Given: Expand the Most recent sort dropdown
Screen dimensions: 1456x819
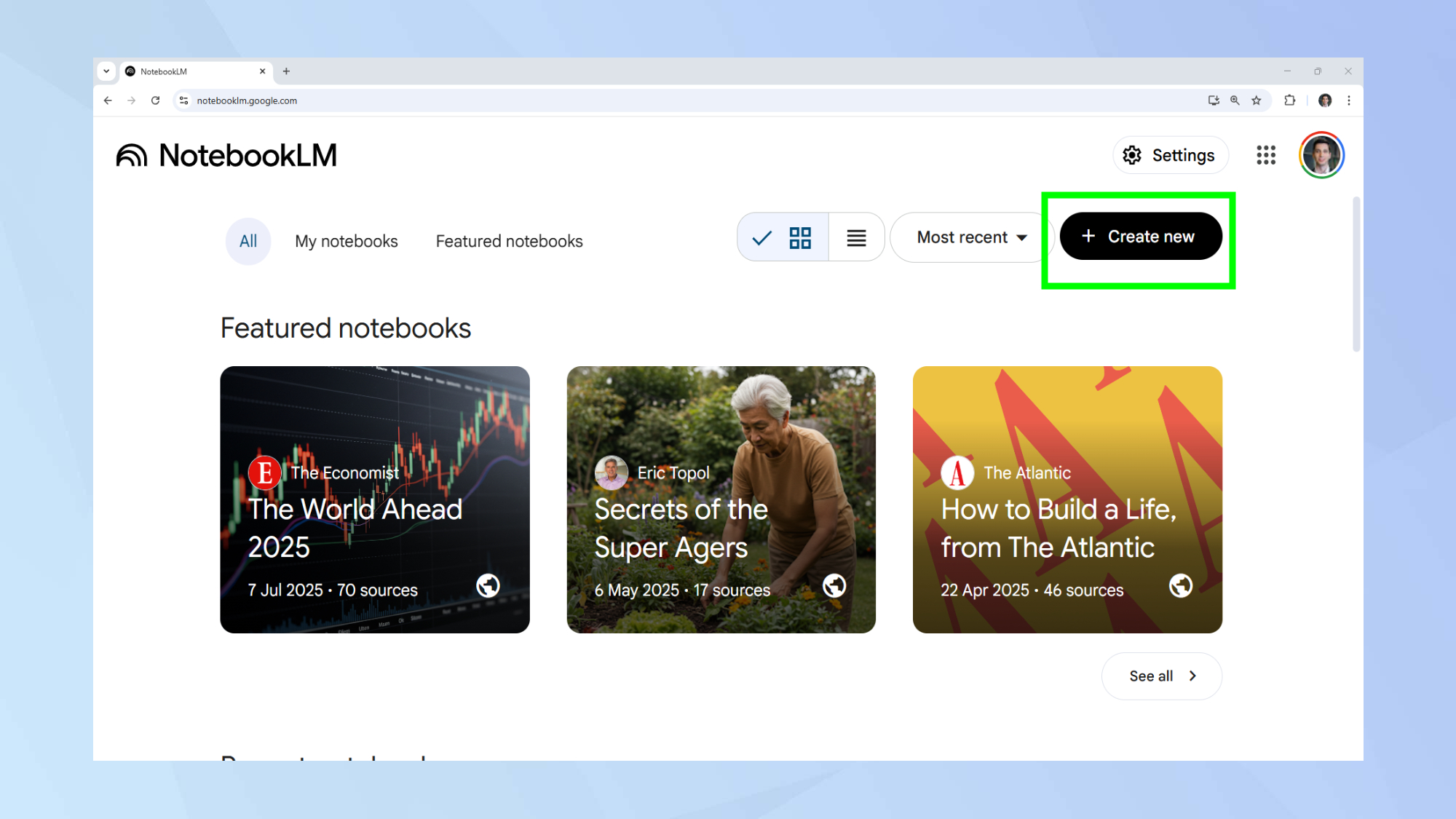Looking at the screenshot, I should 971,237.
